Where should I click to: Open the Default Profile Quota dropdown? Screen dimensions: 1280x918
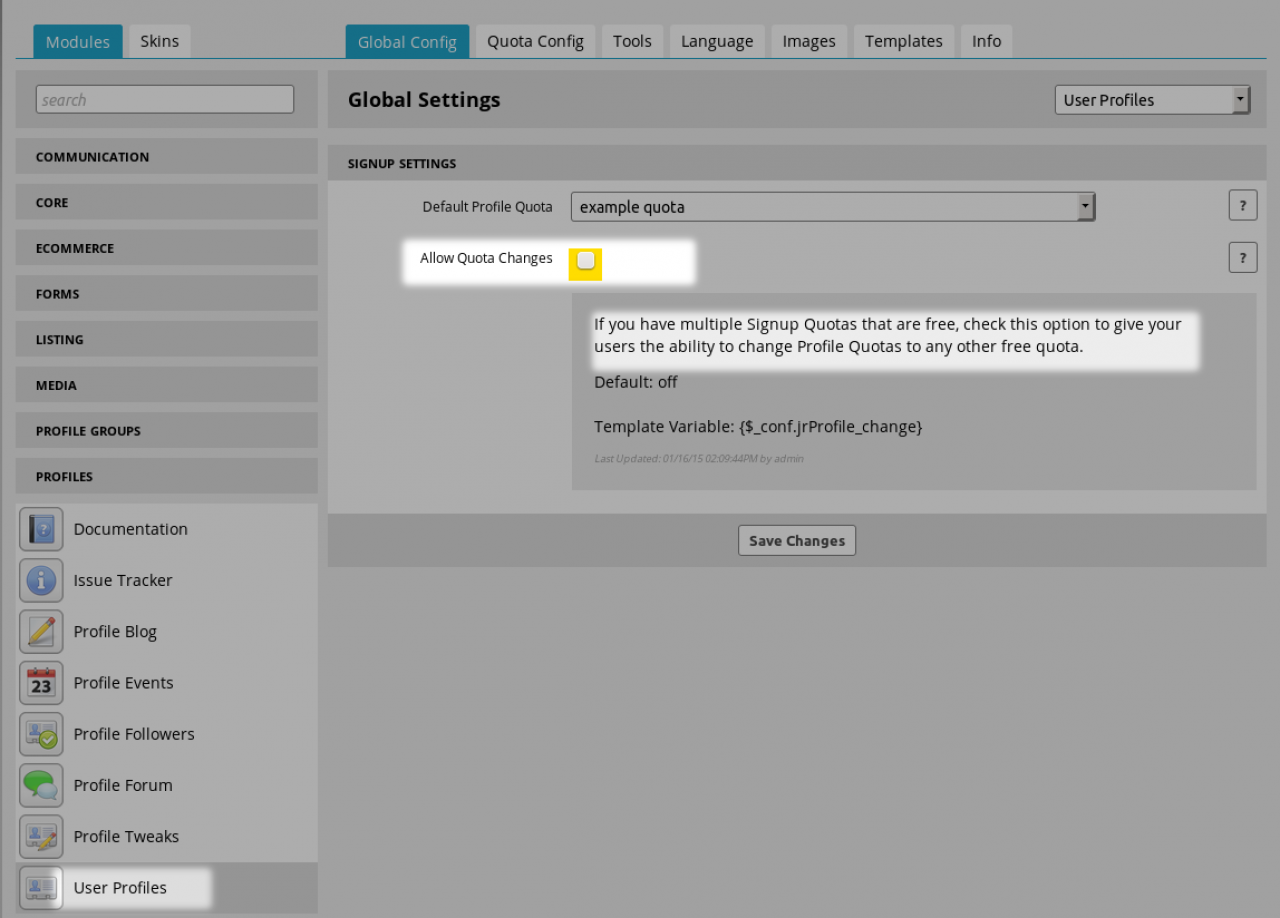832,207
